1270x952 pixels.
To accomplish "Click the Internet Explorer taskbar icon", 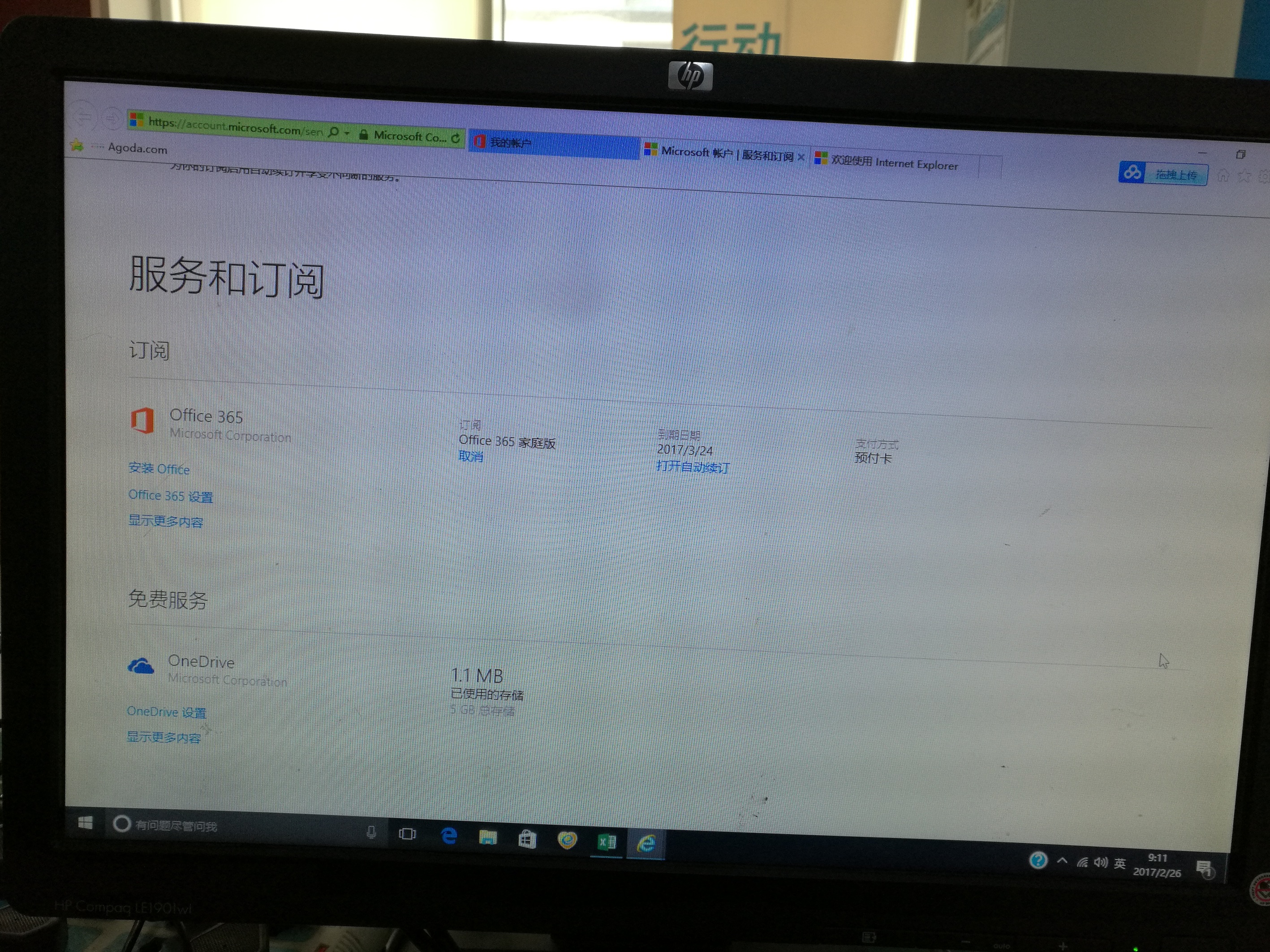I will coord(646,844).
